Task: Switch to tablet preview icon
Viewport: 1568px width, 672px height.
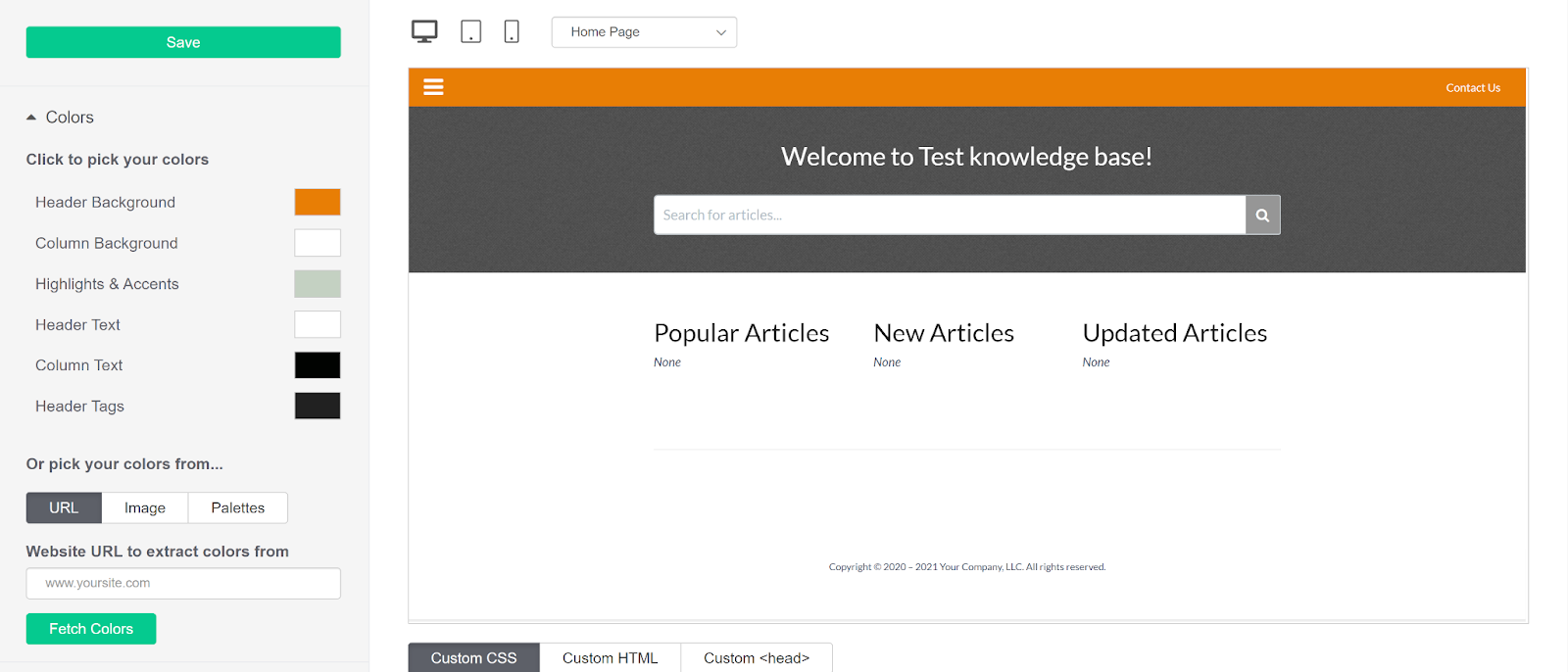Action: tap(471, 31)
